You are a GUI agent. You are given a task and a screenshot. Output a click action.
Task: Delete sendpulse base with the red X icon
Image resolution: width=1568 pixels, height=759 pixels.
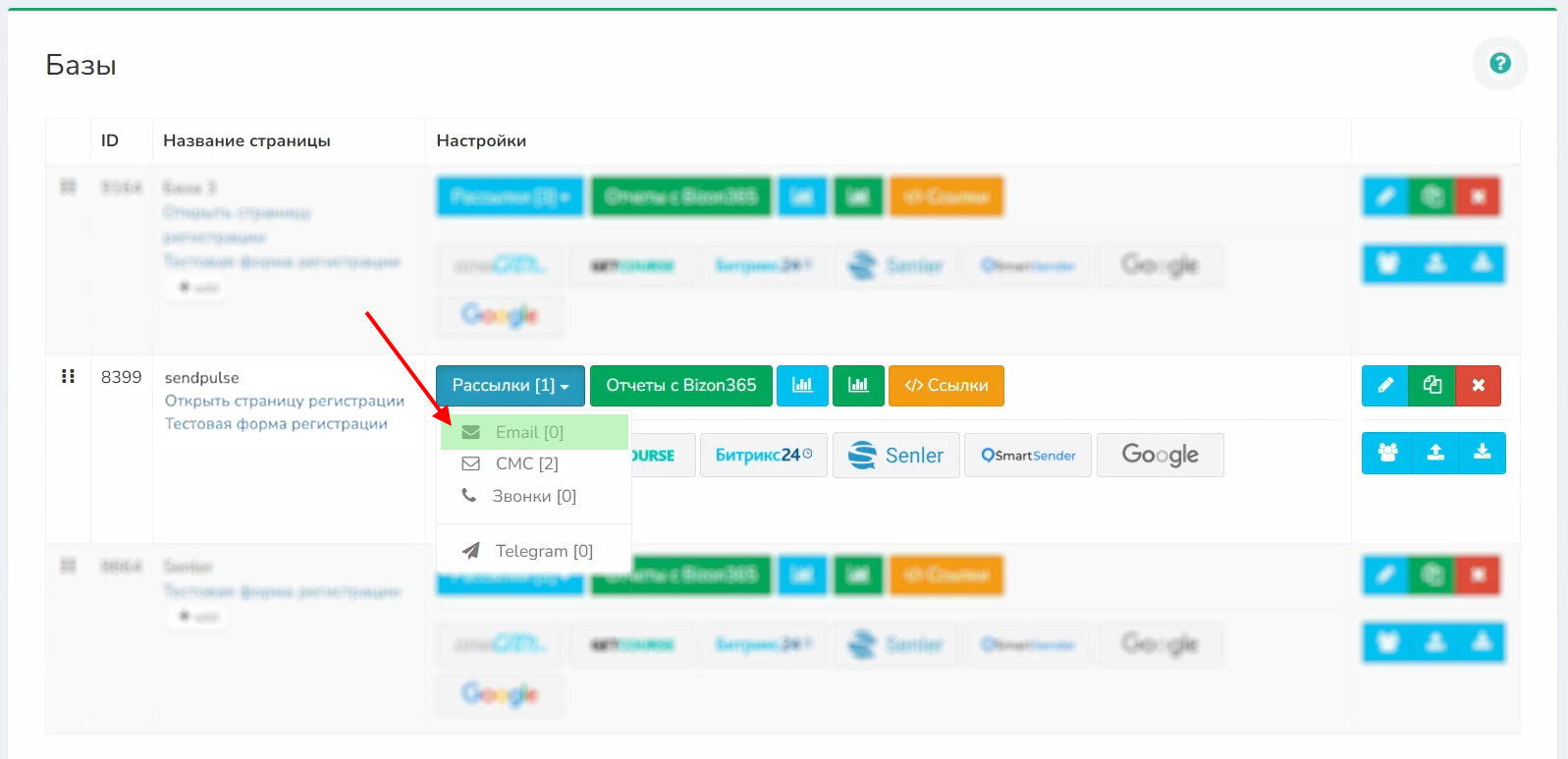(1478, 385)
